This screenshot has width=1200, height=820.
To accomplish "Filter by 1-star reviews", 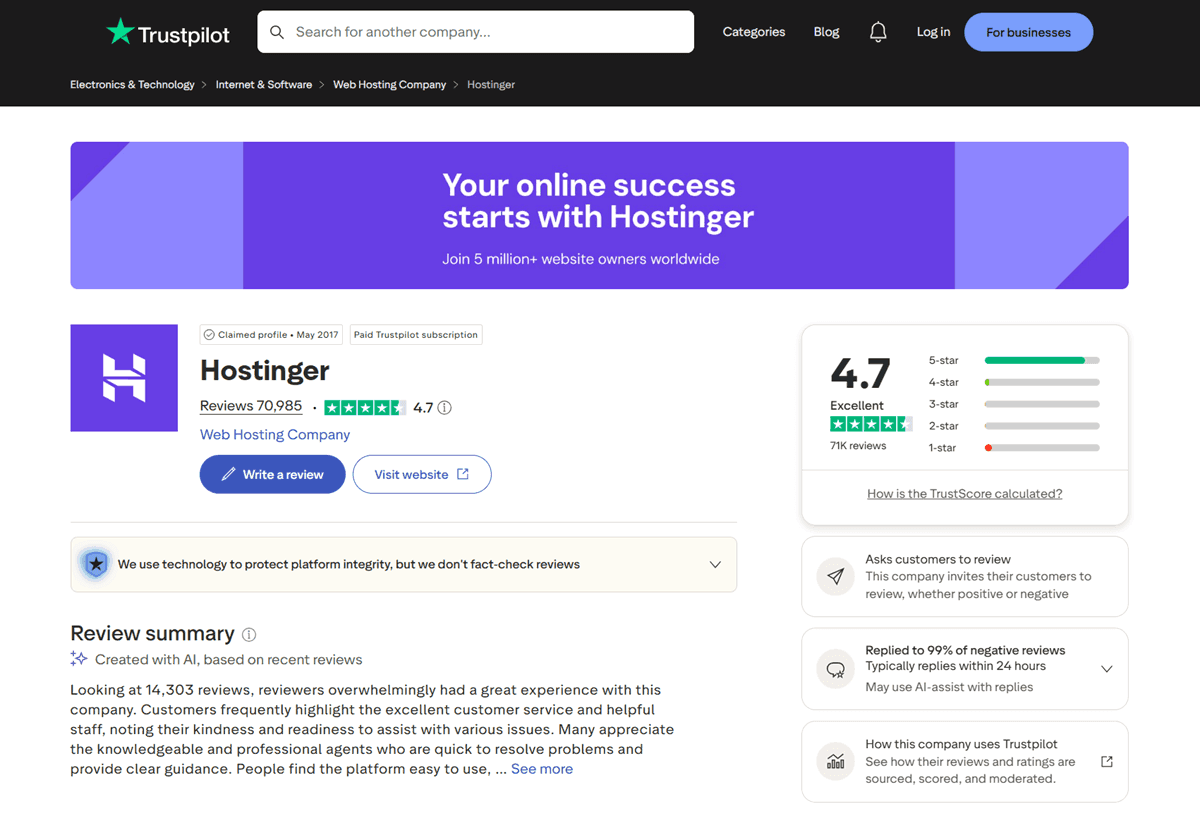I will tap(1014, 448).
